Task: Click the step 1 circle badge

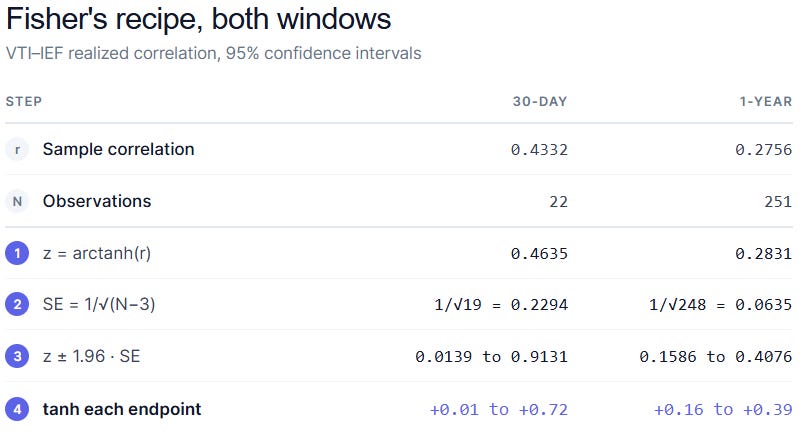Action: point(17,253)
